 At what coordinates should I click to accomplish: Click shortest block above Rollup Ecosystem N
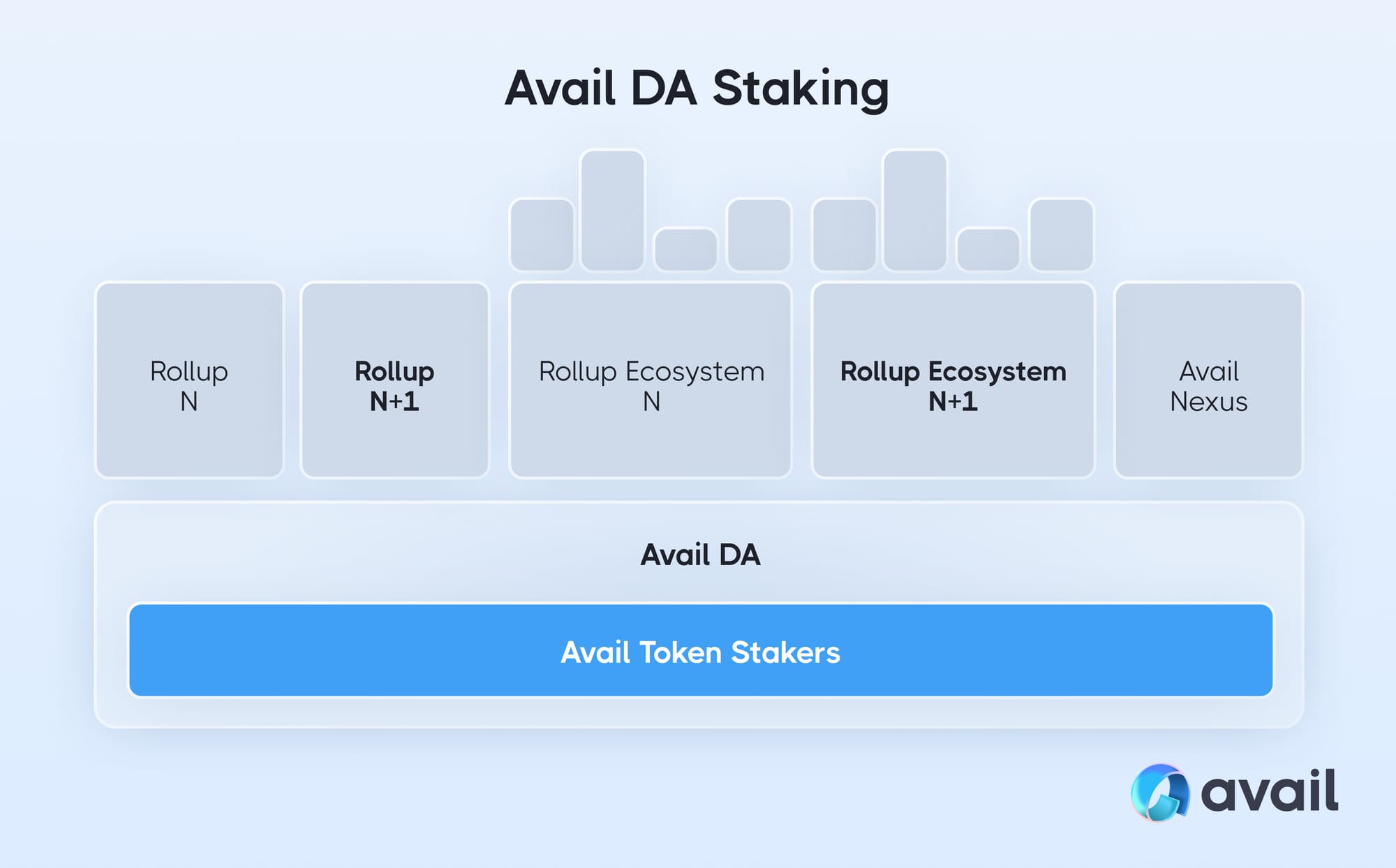(685, 249)
